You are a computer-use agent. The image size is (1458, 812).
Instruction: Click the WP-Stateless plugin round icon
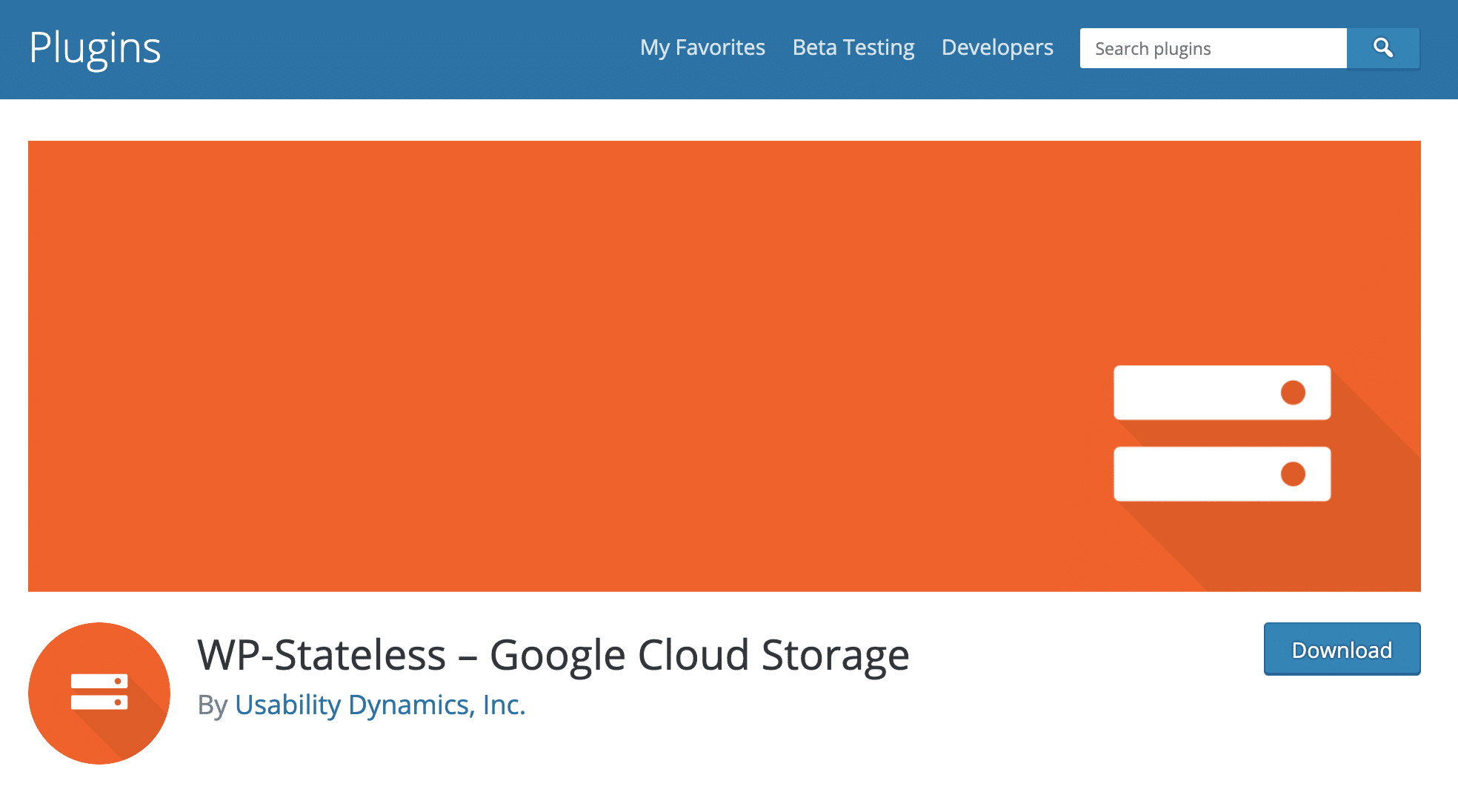pos(99,693)
